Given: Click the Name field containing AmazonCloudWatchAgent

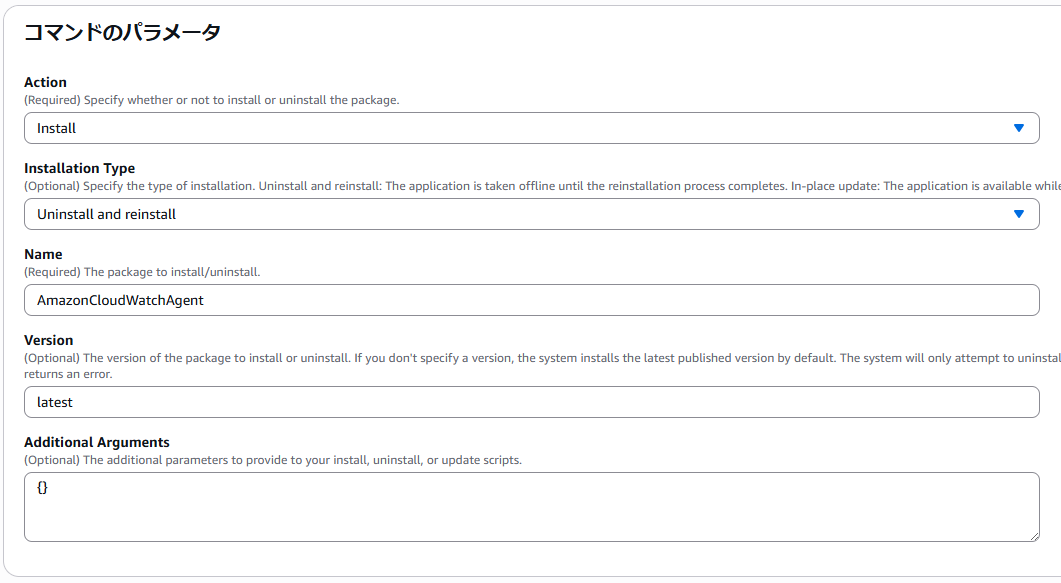Looking at the screenshot, I should (x=530, y=300).
